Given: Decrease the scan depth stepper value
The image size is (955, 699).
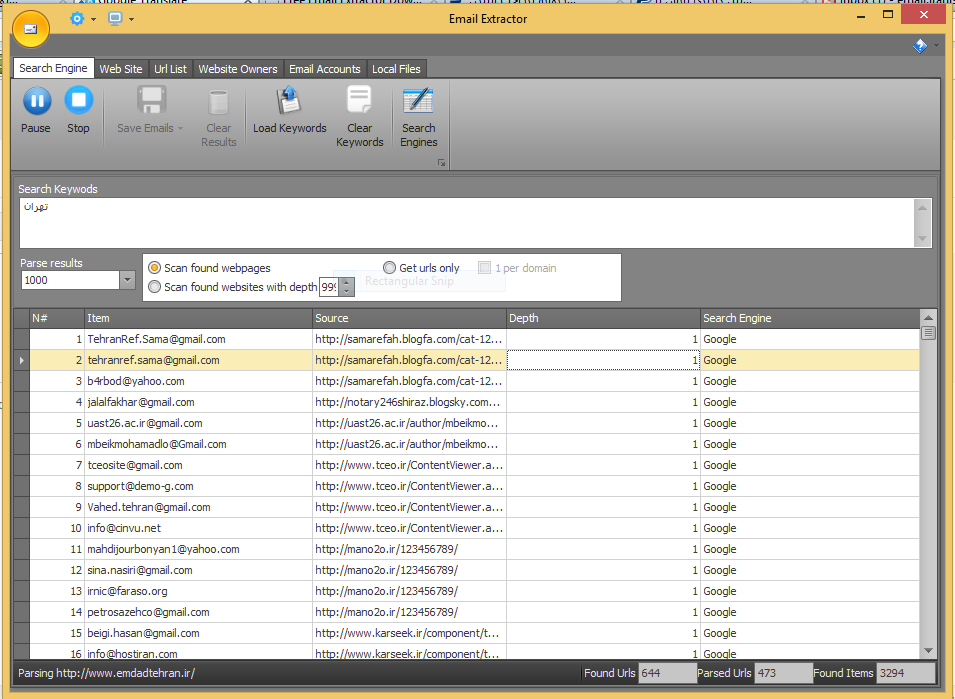Looking at the screenshot, I should click(347, 292).
